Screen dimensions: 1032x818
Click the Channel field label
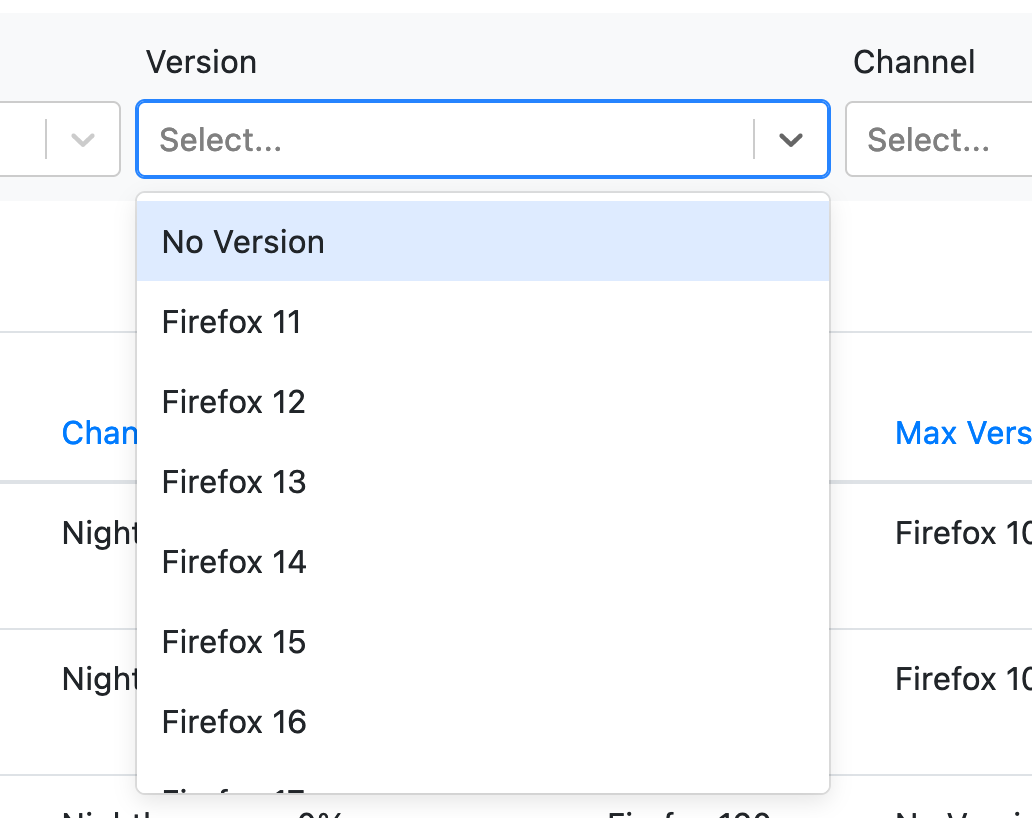tap(913, 62)
